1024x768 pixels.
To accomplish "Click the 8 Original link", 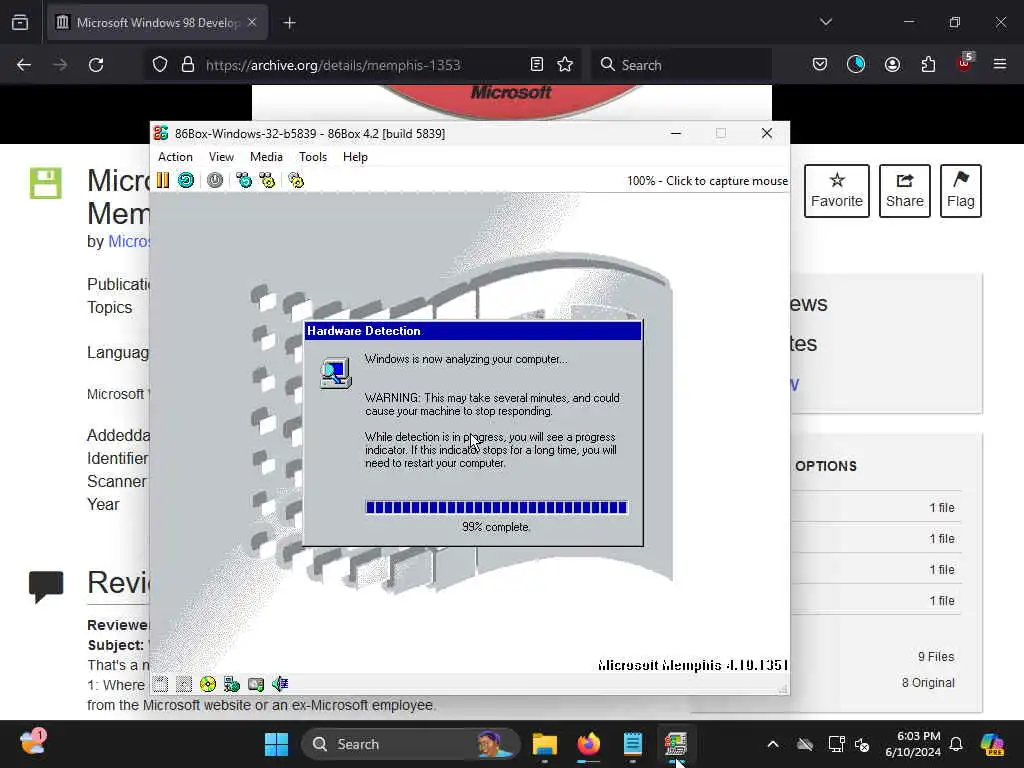I will pyautogui.click(x=928, y=682).
